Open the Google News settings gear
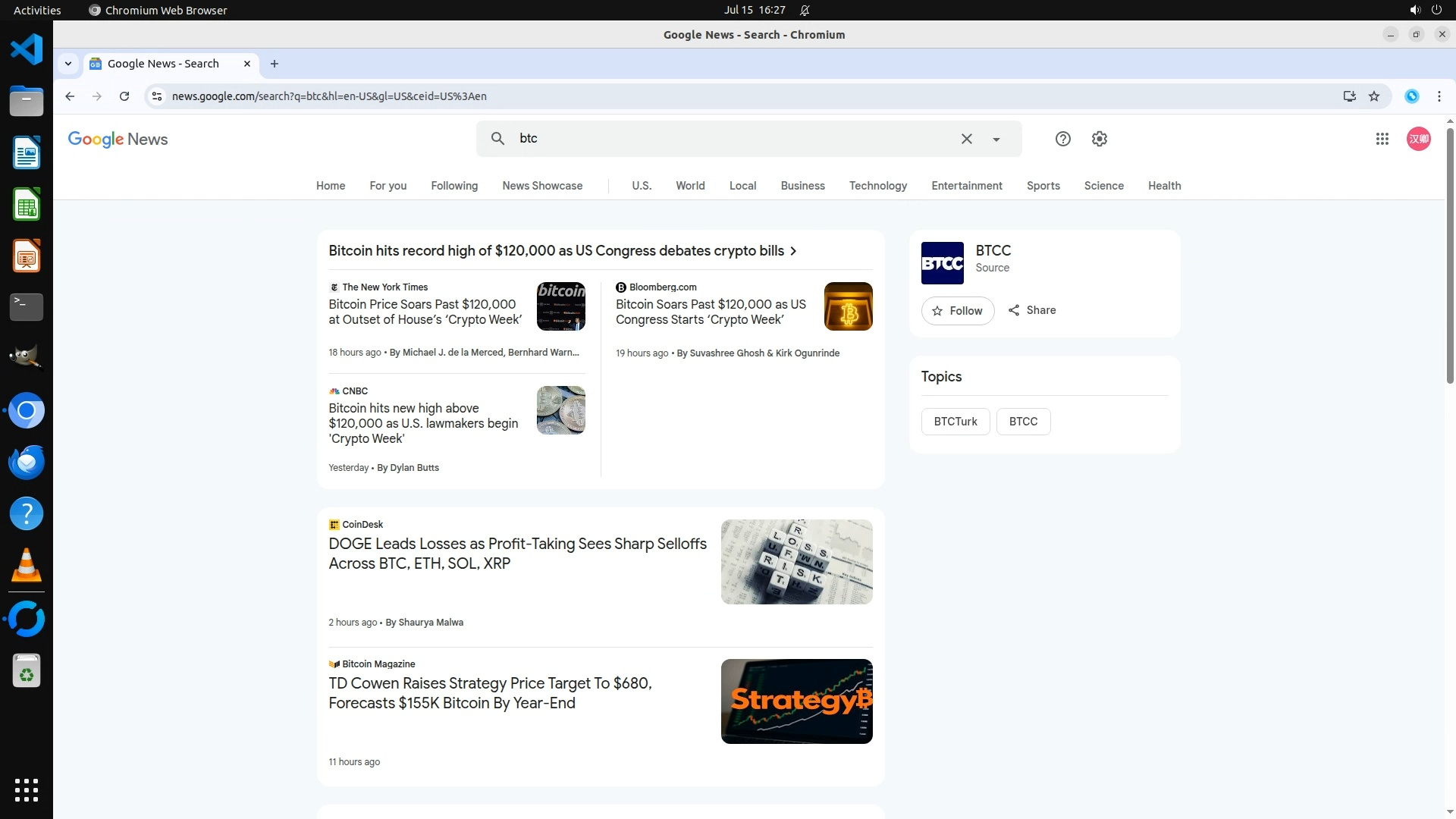Screen dimensions: 1456x819 coord(1099,139)
